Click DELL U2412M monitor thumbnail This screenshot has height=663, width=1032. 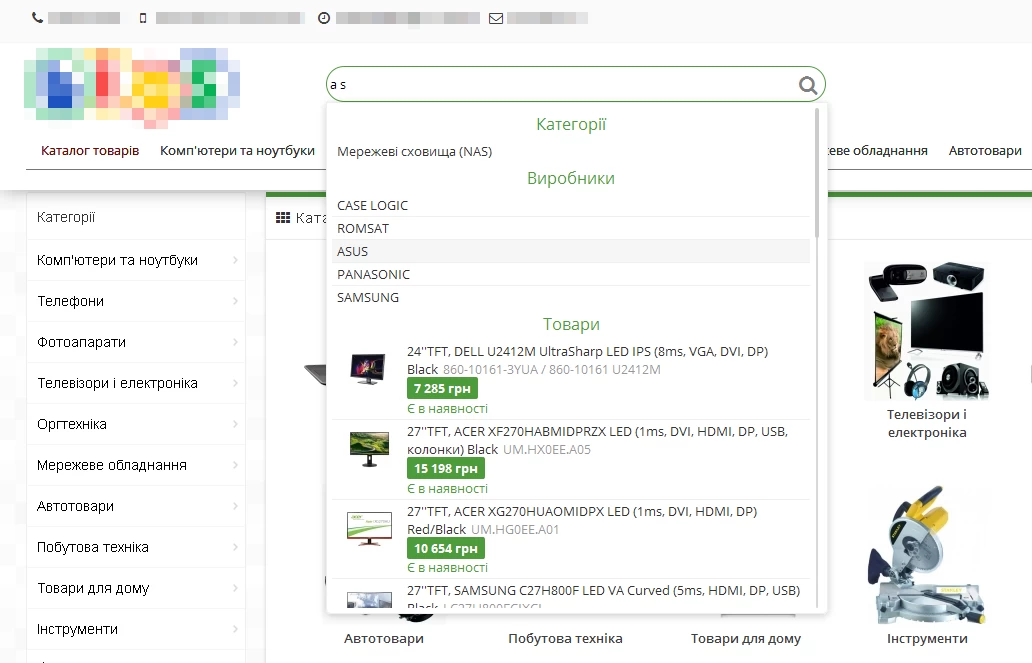tap(369, 369)
